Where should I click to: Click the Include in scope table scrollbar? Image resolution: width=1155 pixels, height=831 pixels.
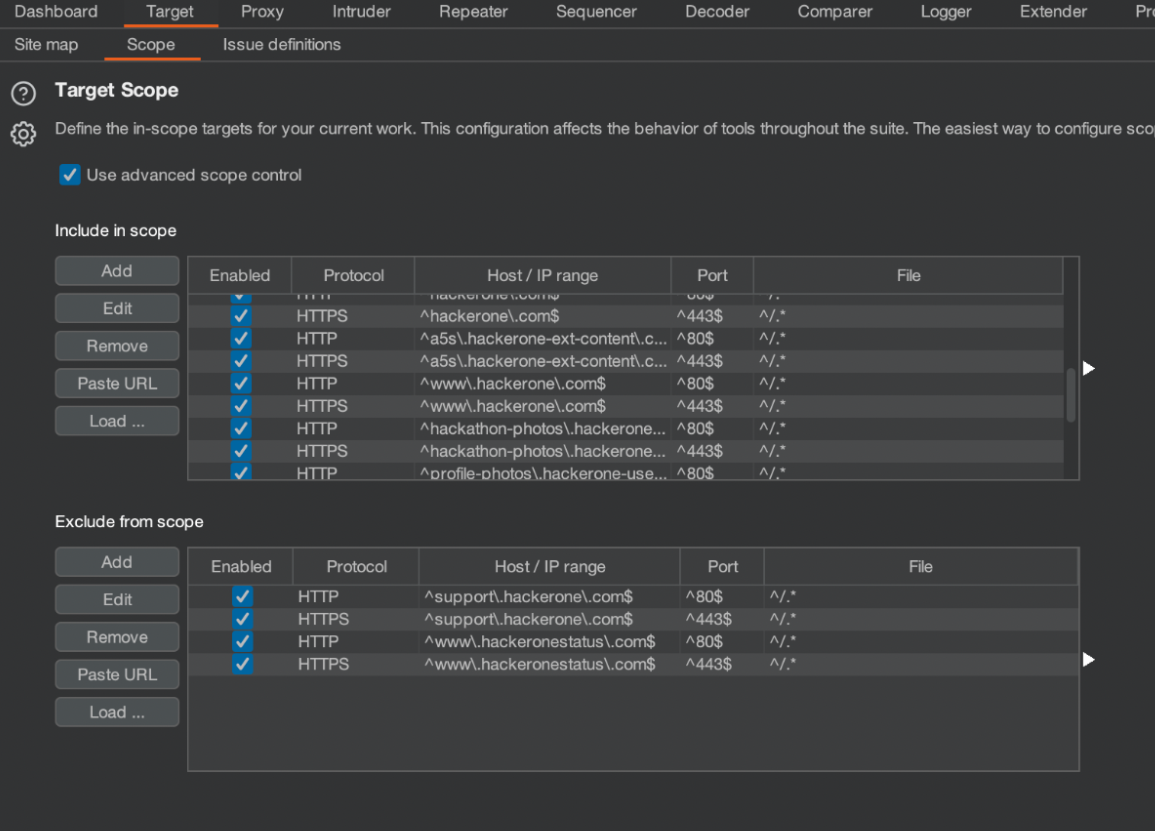pos(1071,395)
